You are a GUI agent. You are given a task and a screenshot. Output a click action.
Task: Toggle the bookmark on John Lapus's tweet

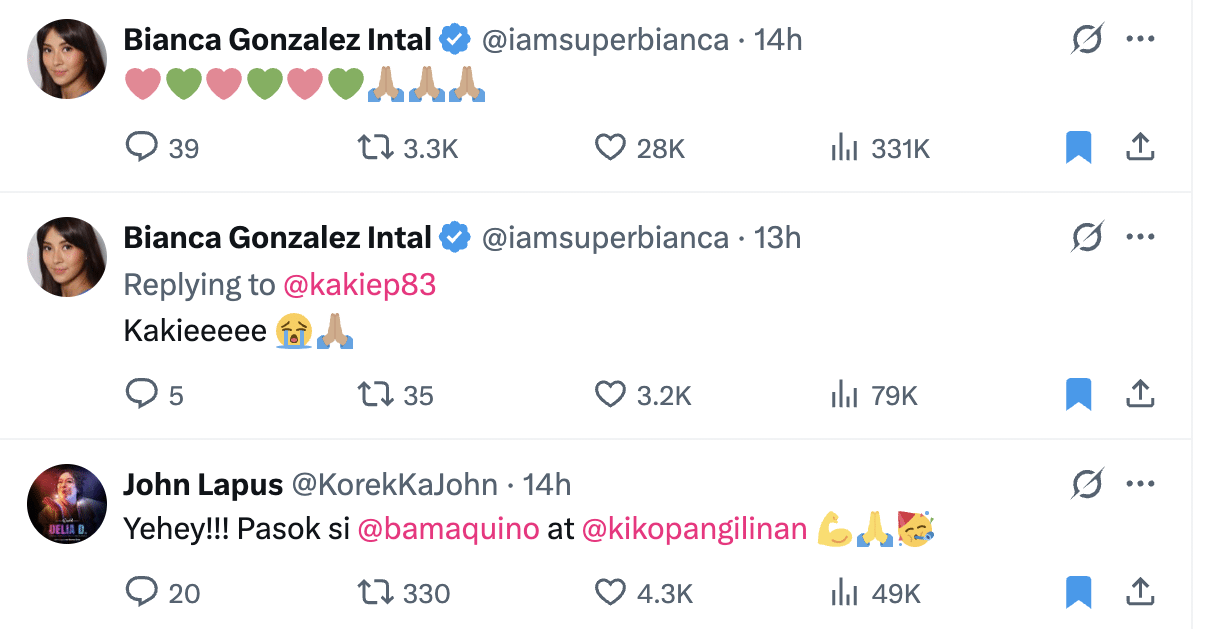pyautogui.click(x=1079, y=592)
